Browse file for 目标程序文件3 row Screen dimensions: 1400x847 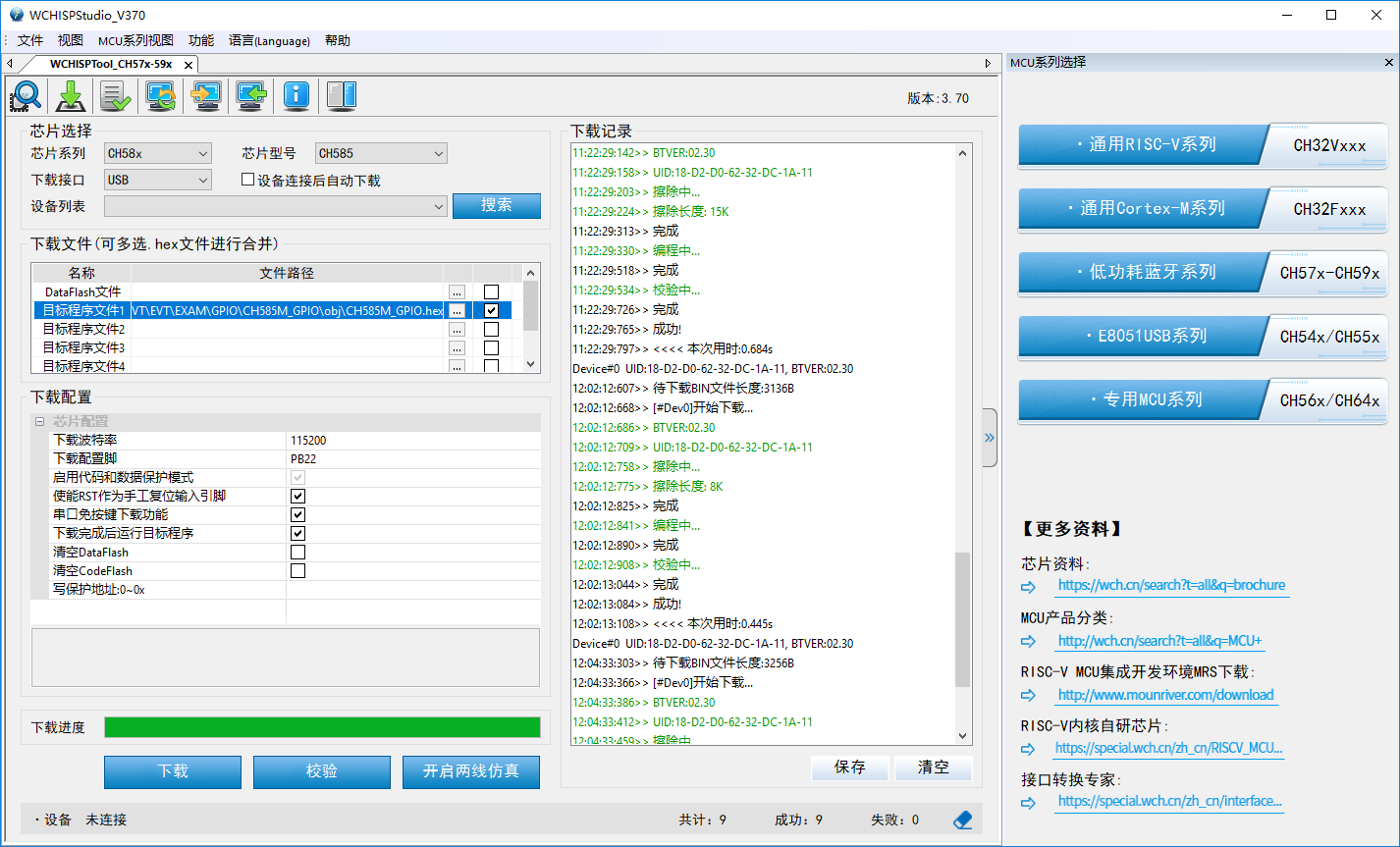click(x=457, y=347)
